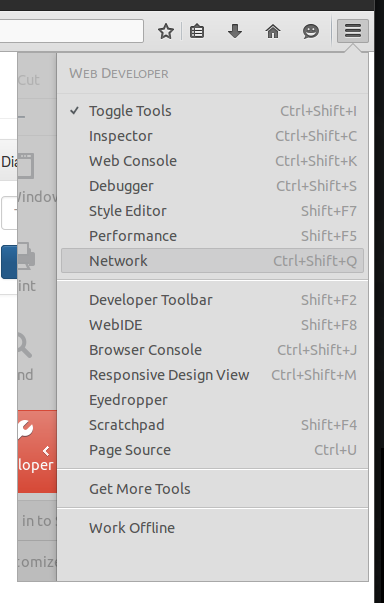Uncheck Toggle Tools menu entry
This screenshot has height=603, width=384.
coord(212,111)
